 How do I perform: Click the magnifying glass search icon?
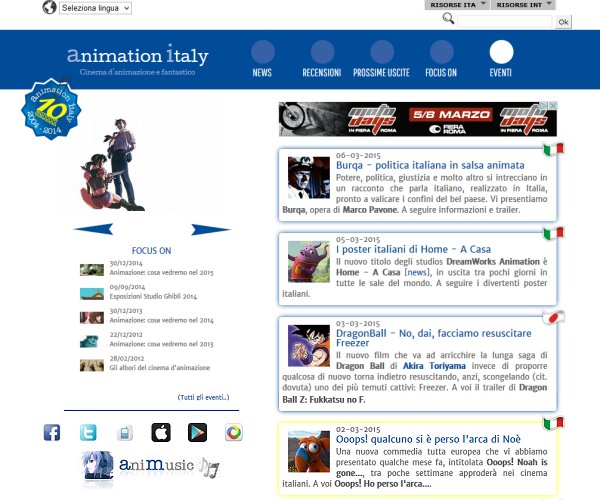(448, 18)
